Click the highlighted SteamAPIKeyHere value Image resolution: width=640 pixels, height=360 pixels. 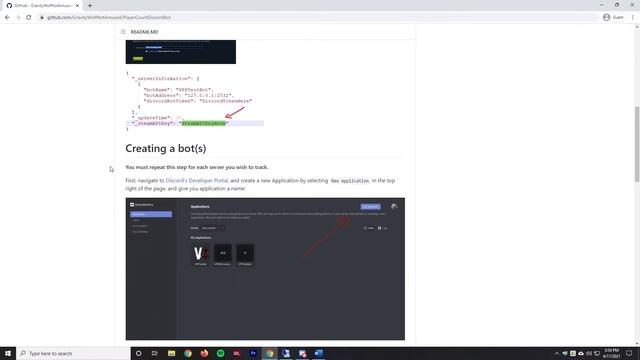tap(204, 123)
